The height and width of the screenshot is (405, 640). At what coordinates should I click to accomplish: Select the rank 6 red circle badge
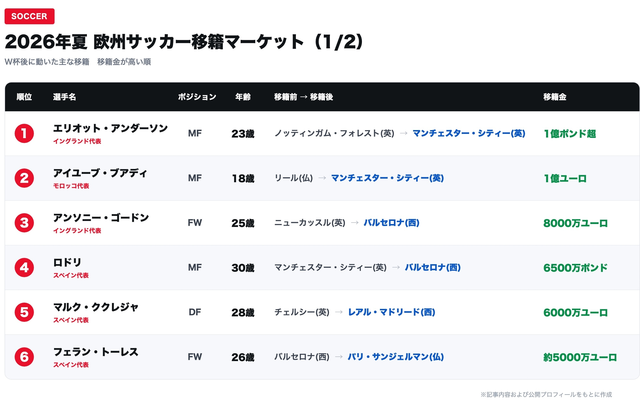click(x=24, y=357)
